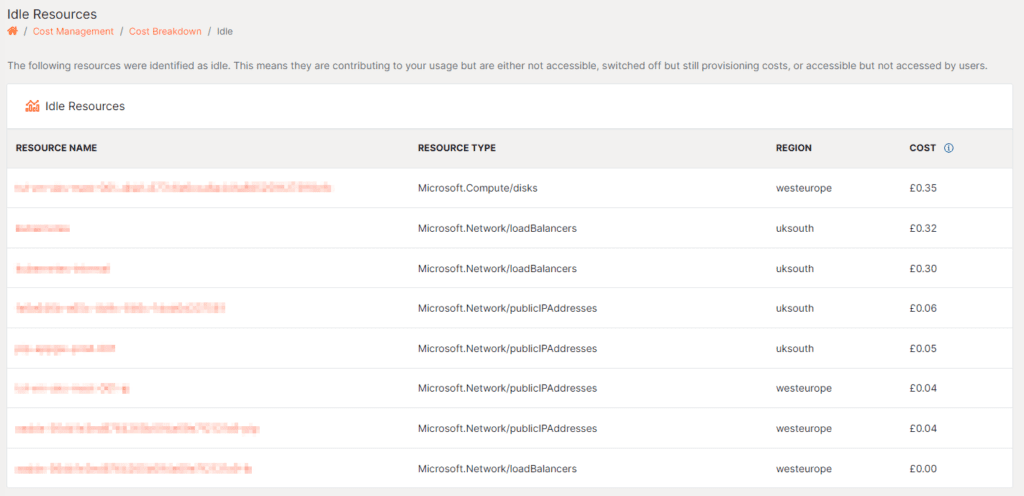Open the Cost Management breadcrumb link
The height and width of the screenshot is (496, 1024).
(x=73, y=32)
